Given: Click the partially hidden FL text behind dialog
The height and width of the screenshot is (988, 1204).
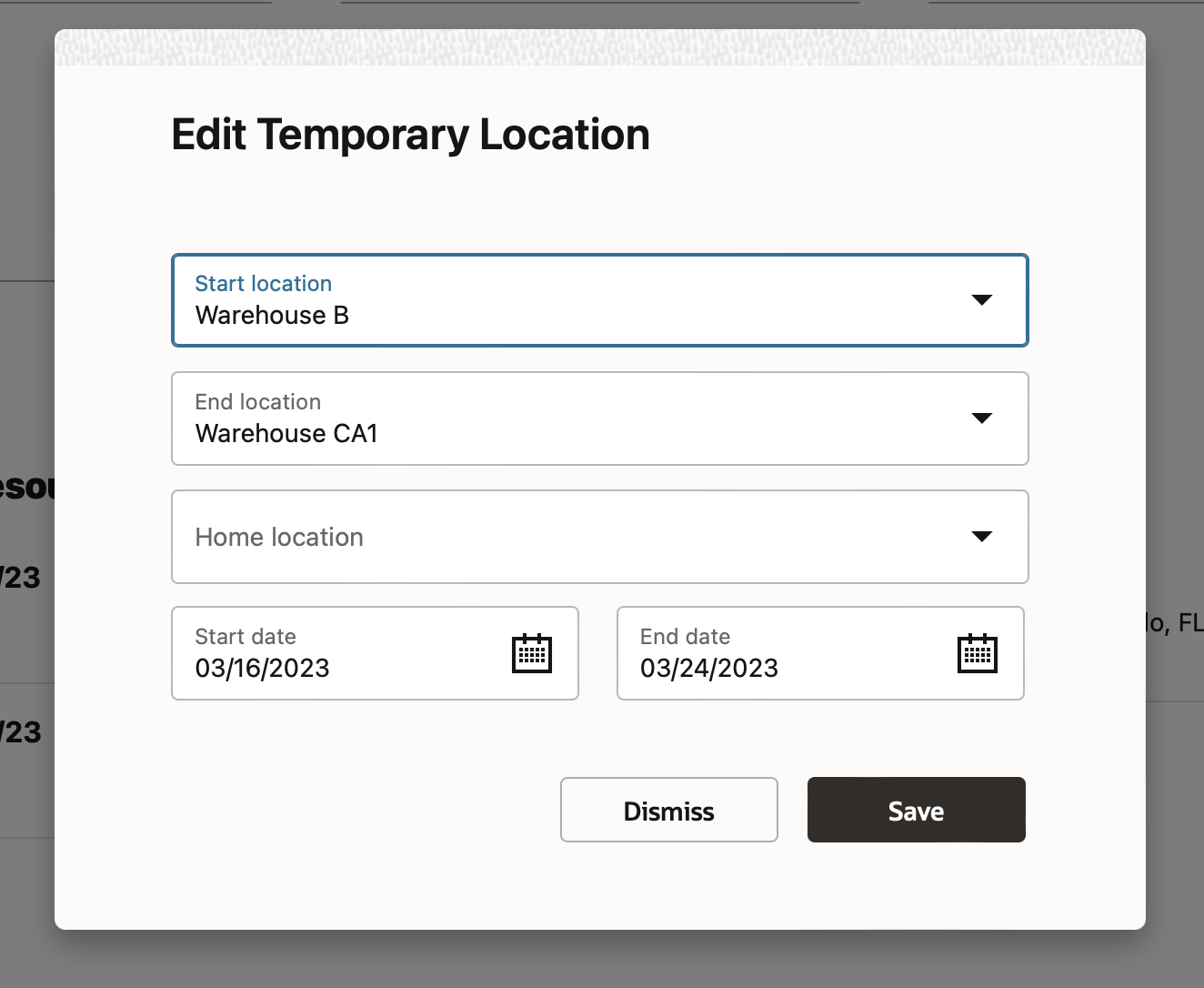Looking at the screenshot, I should point(1189,623).
